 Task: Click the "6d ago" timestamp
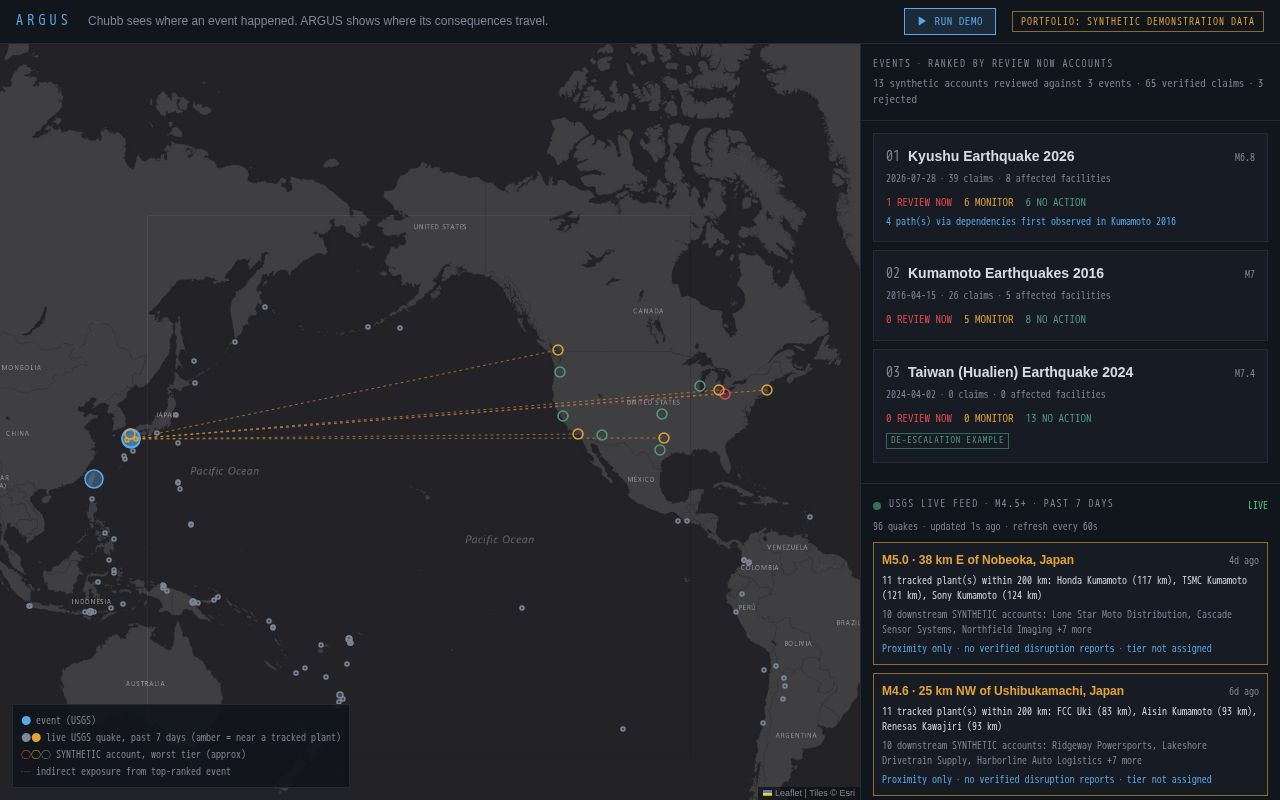coord(1244,692)
